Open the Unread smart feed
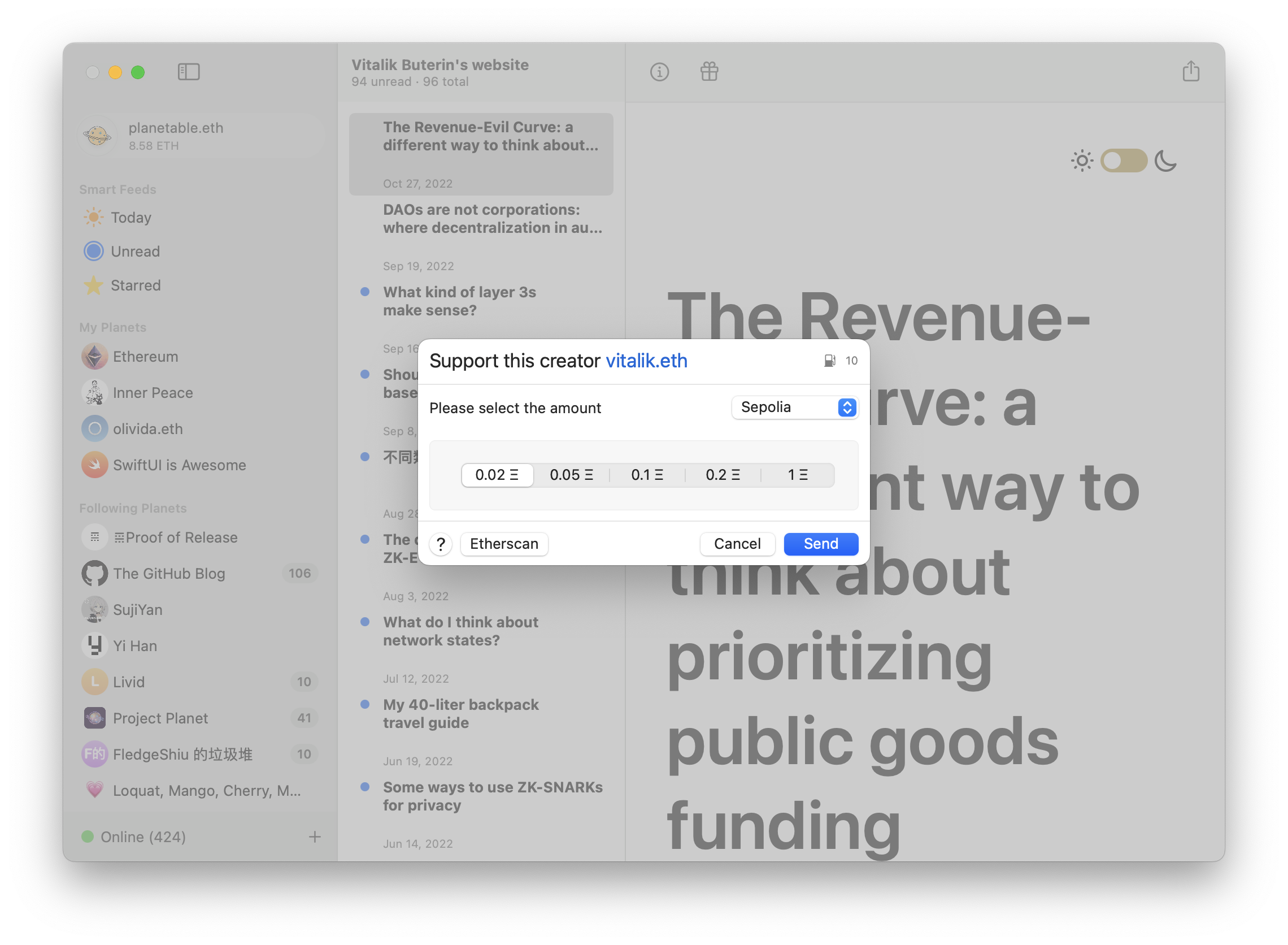This screenshot has width=1288, height=945. (x=135, y=252)
